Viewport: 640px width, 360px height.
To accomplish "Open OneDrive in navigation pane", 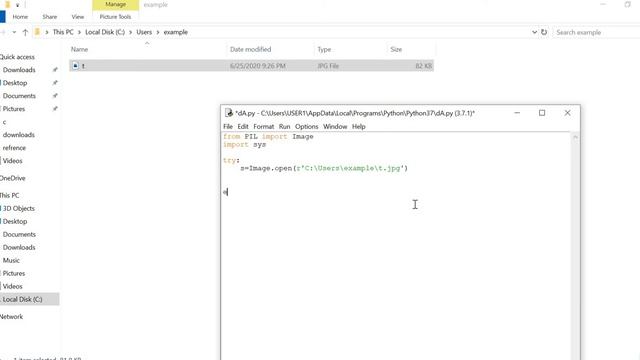I will coord(13,178).
